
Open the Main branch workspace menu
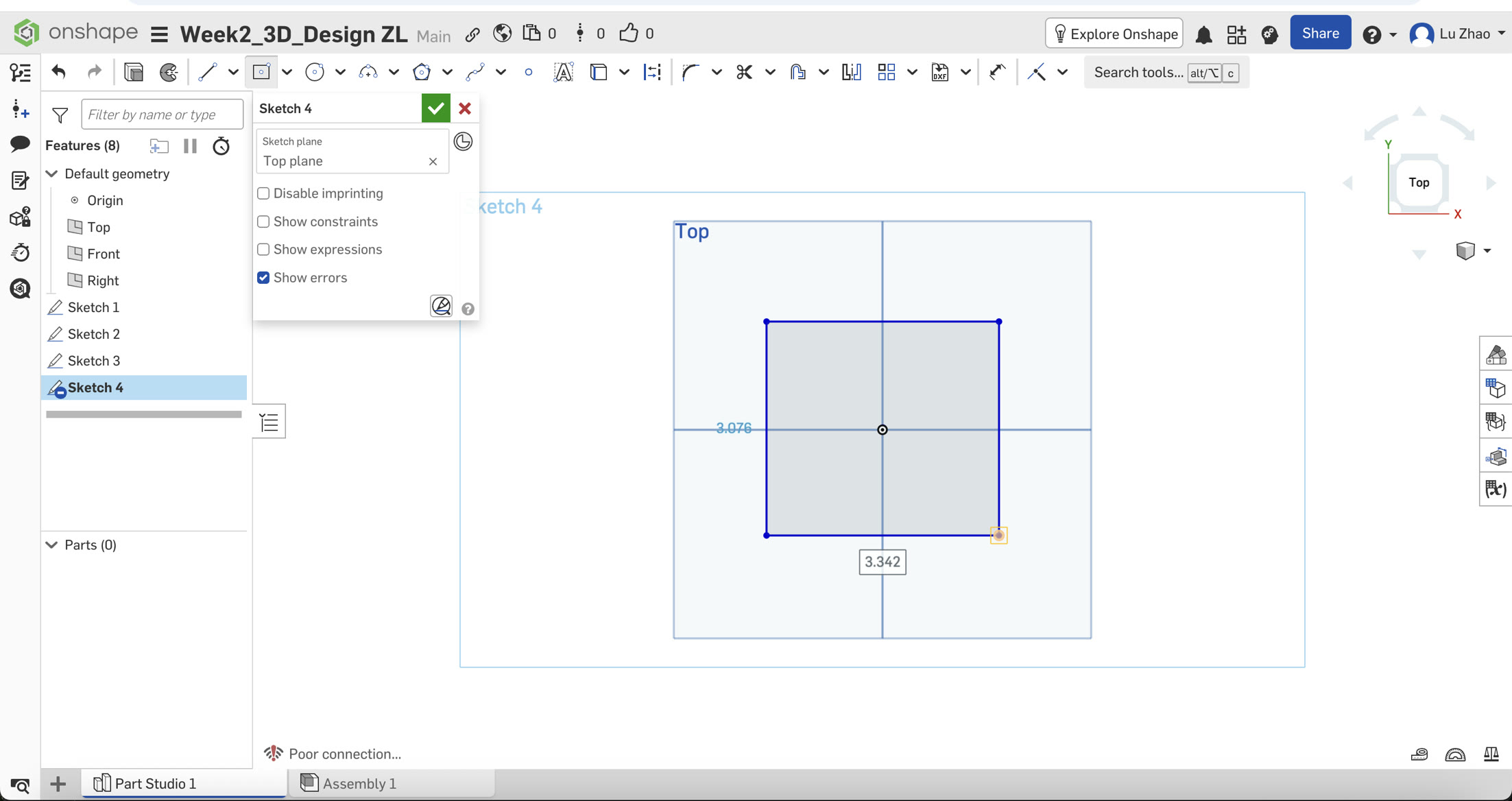(x=433, y=36)
